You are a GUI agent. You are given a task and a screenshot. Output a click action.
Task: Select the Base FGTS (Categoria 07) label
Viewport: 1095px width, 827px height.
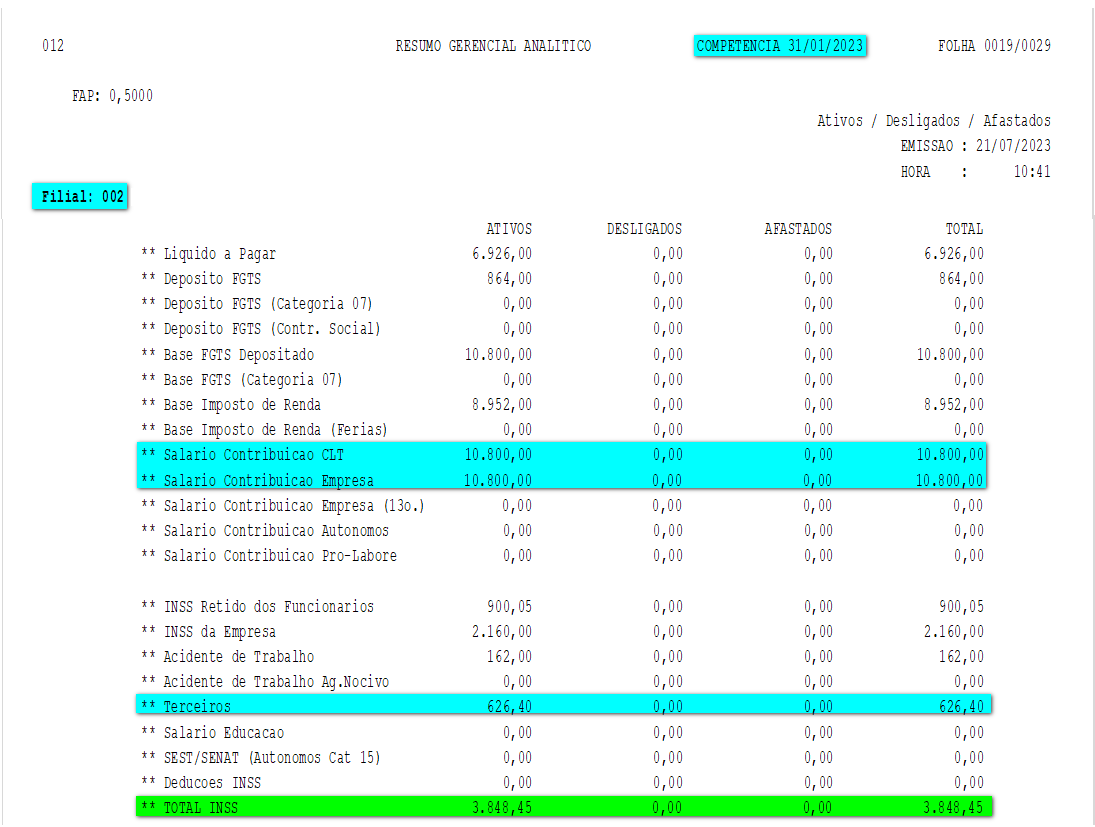tap(253, 380)
